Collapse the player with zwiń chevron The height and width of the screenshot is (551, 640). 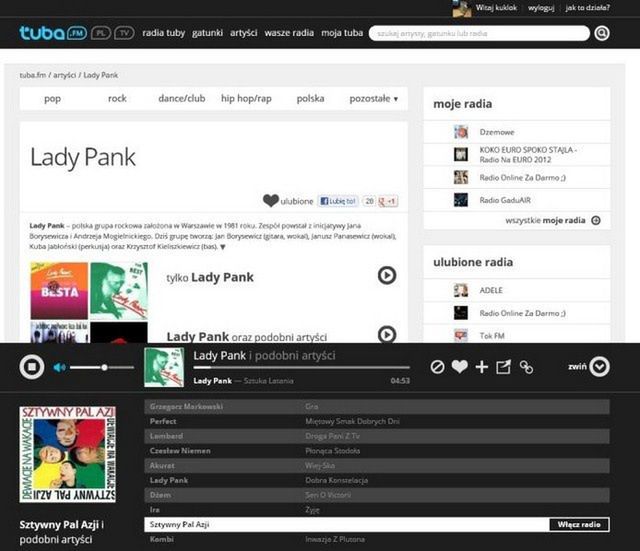(599, 367)
